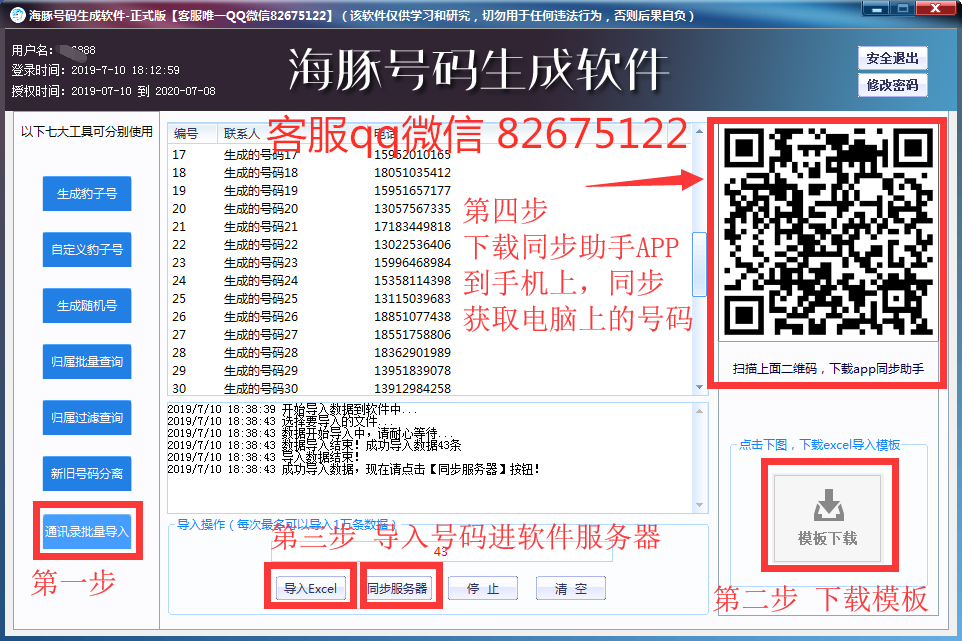Select the 新旧号码分离 tool
The height and width of the screenshot is (641, 962).
click(x=87, y=474)
